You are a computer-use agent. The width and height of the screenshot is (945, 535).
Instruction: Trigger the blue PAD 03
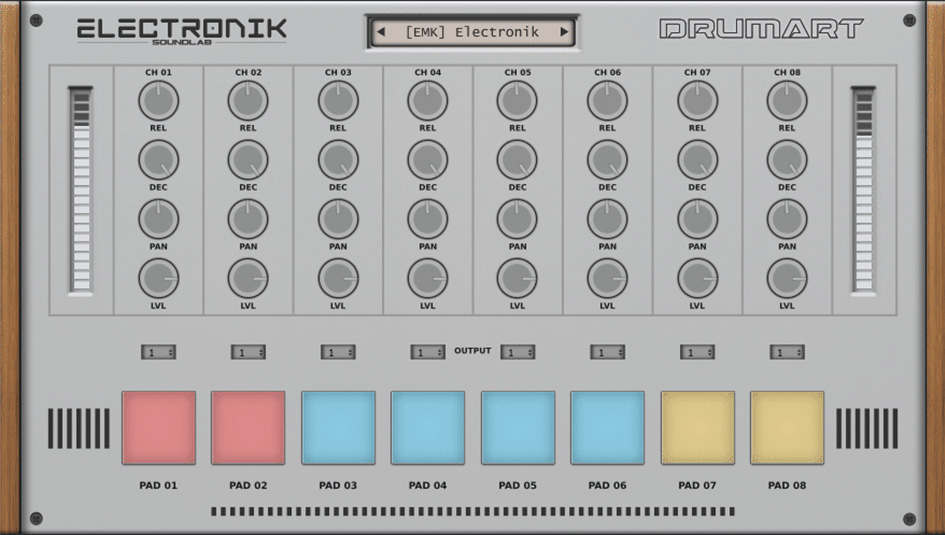coord(338,428)
